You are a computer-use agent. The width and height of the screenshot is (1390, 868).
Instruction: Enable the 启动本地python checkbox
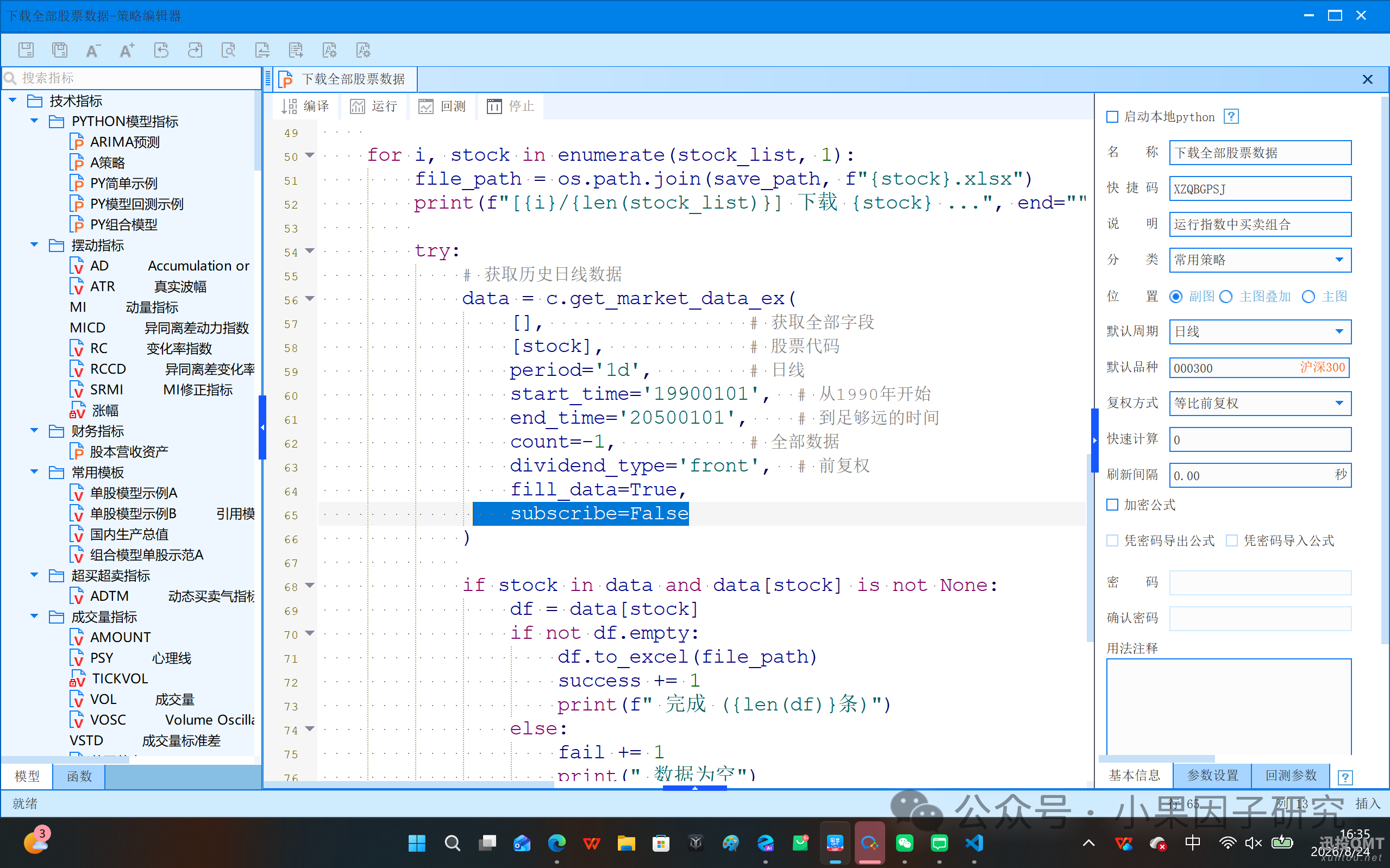pos(1112,117)
